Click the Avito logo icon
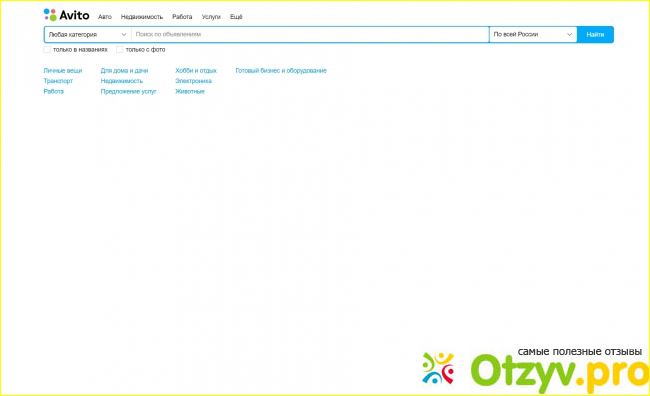Screen dimensions: 650x396 click(50, 15)
